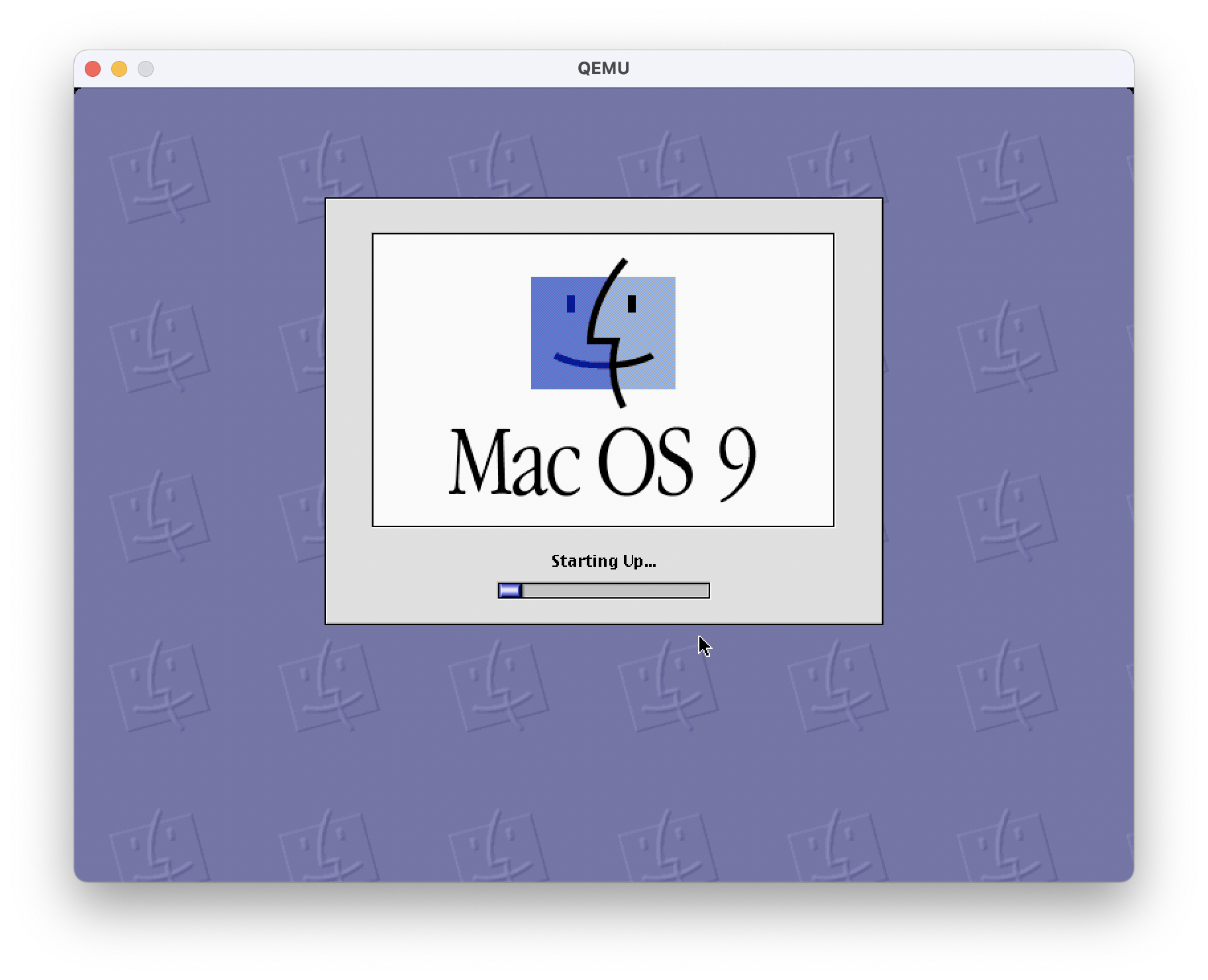The width and height of the screenshot is (1208, 980).
Task: Click the QEMU window title
Action: (603, 68)
